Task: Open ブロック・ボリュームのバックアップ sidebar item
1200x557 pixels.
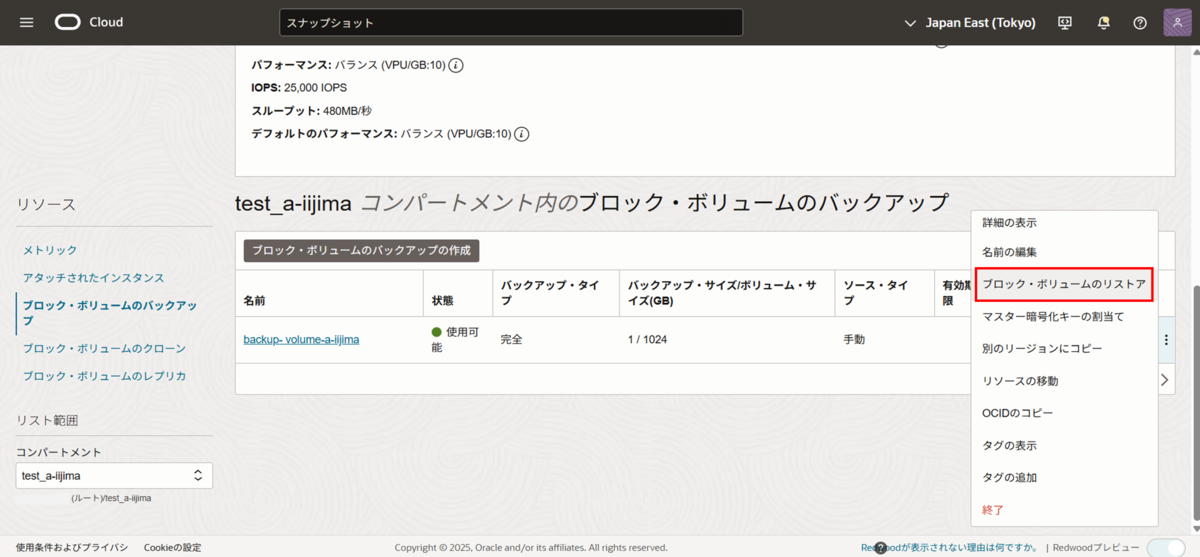Action: click(x=110, y=313)
